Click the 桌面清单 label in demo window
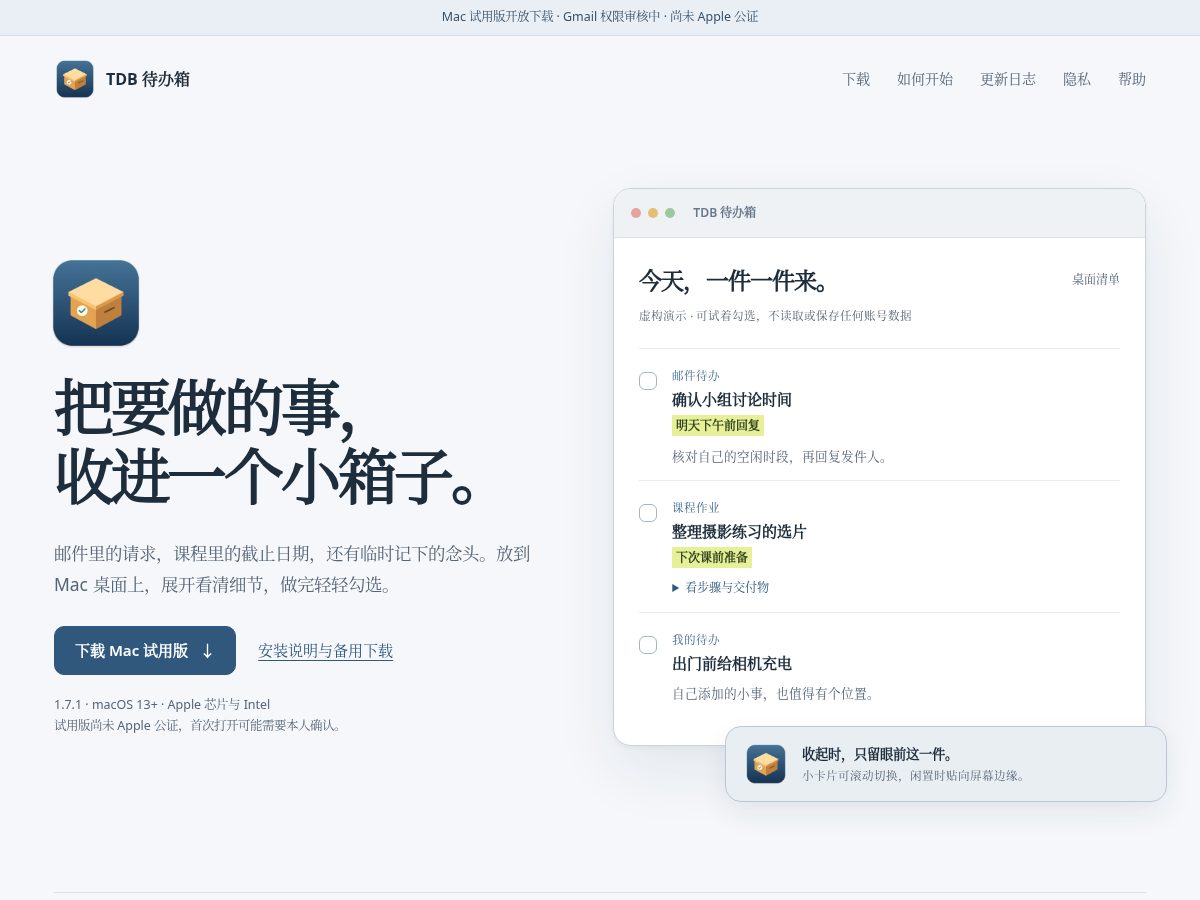 coord(1096,279)
